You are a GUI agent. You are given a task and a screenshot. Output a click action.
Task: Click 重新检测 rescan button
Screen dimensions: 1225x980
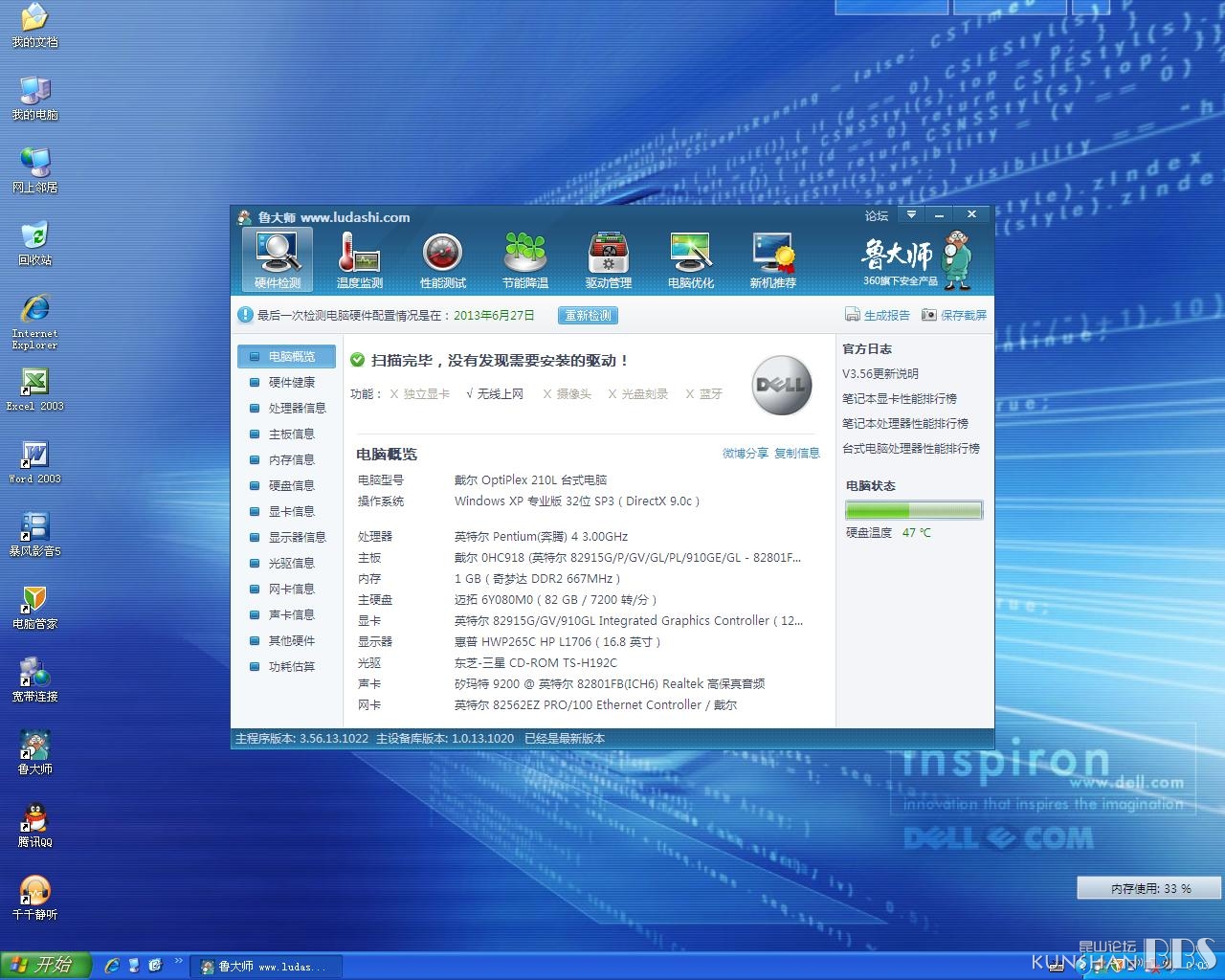(x=588, y=315)
